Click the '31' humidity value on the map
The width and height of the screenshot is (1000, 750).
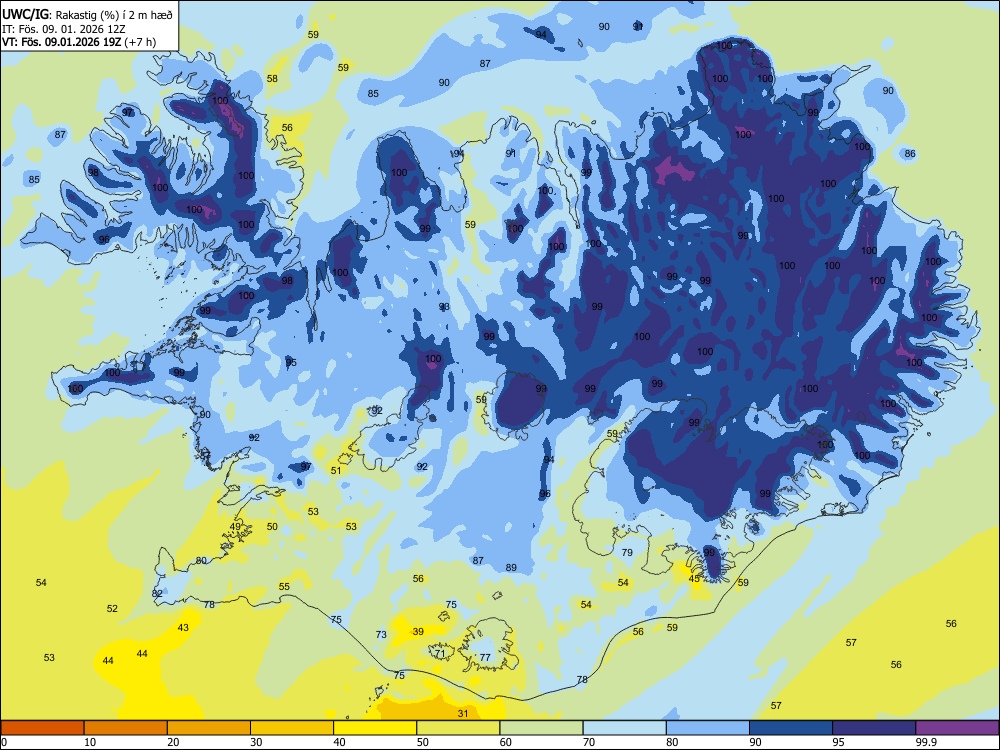pos(463,714)
